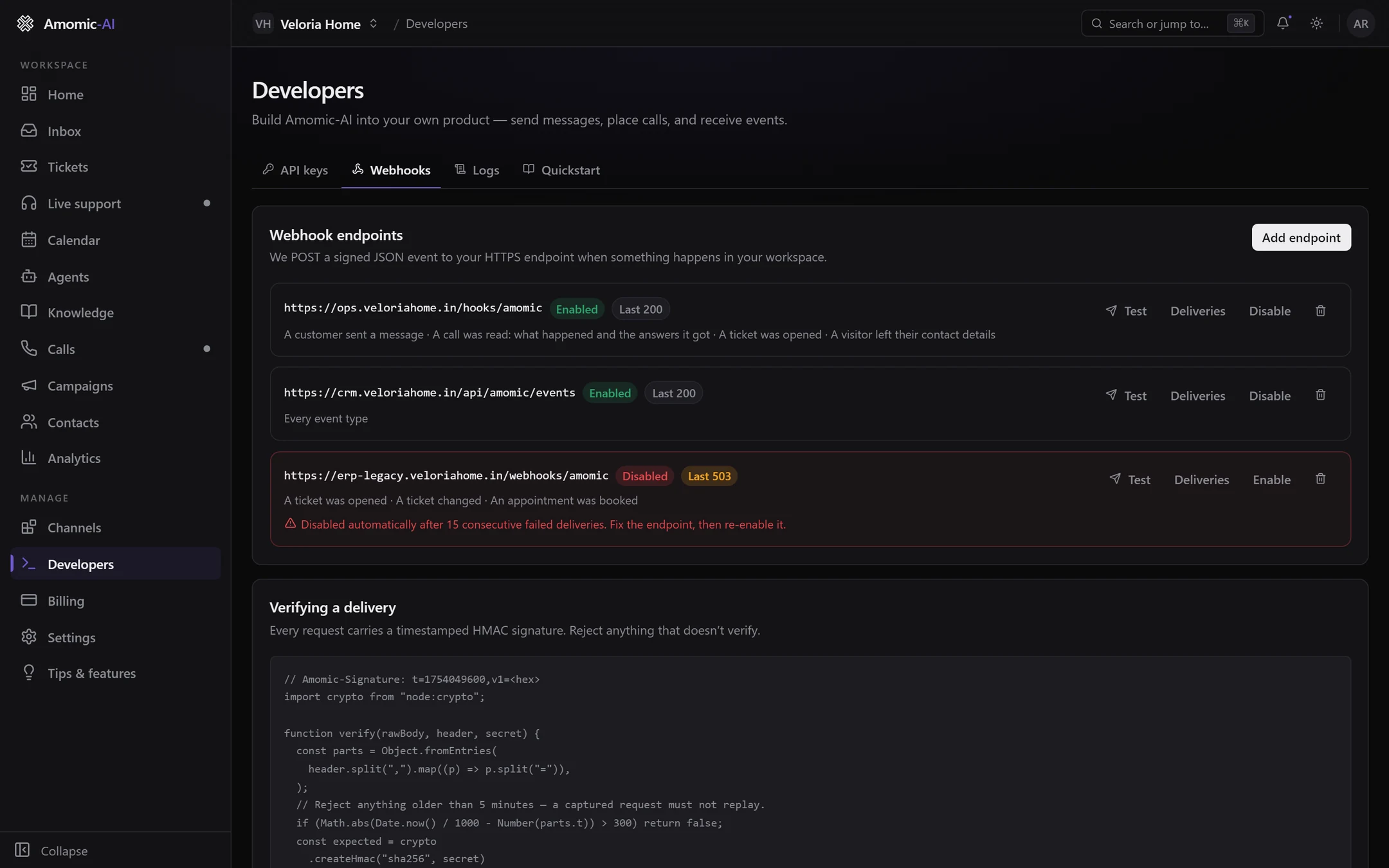This screenshot has width=1389, height=868.
Task: View Deliveries for erp-legacy endpoint
Action: point(1201,480)
